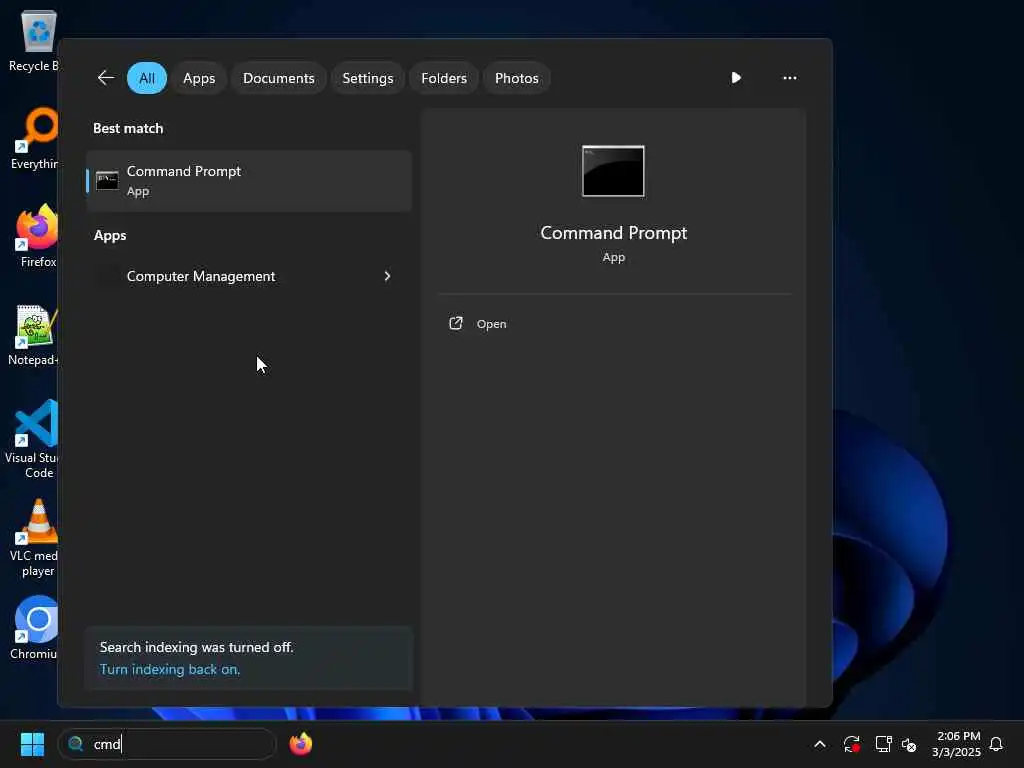Go back with the search back arrow
Screen dimensions: 1024x768
coord(106,78)
